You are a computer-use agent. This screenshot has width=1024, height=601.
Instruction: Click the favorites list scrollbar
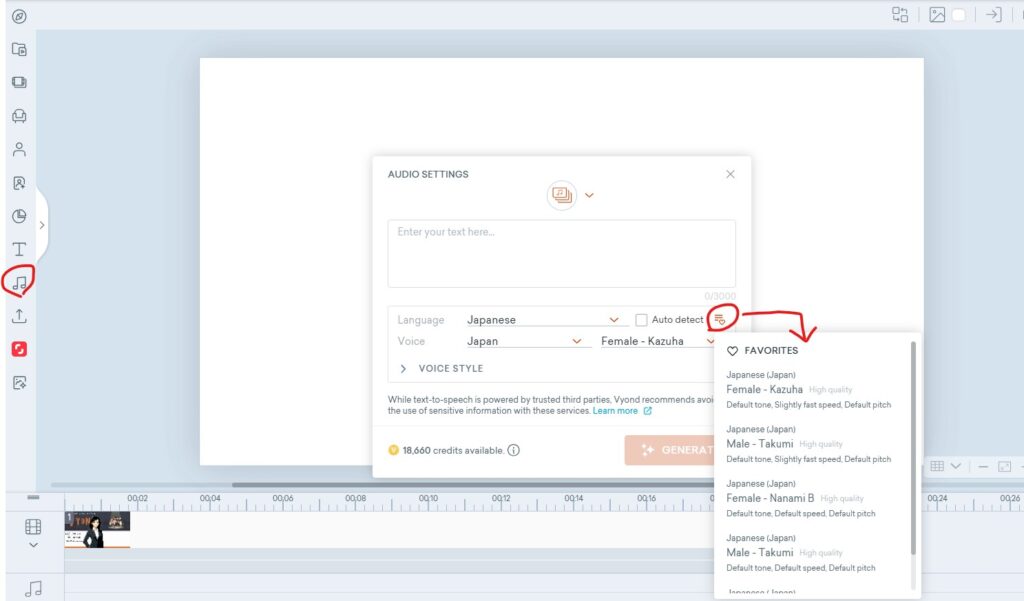point(913,450)
